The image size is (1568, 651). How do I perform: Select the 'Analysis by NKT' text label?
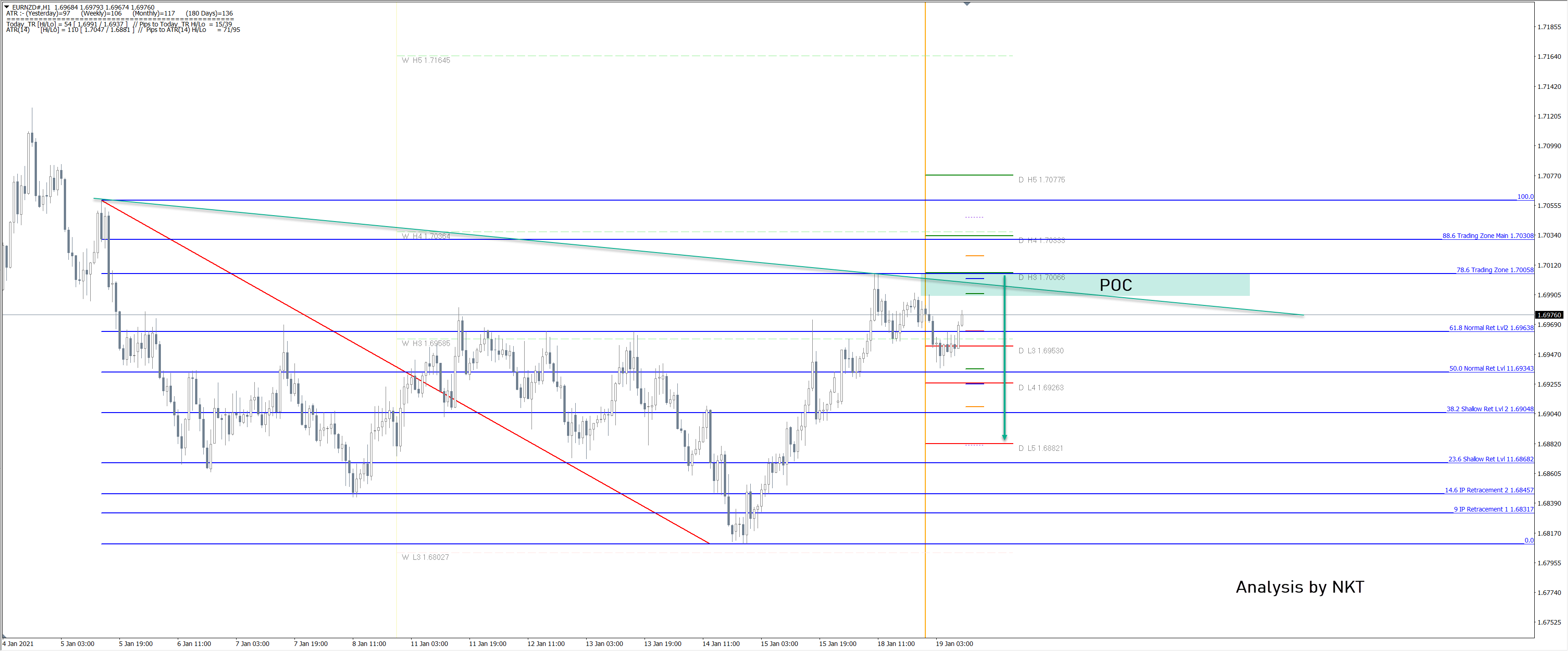tap(1300, 586)
